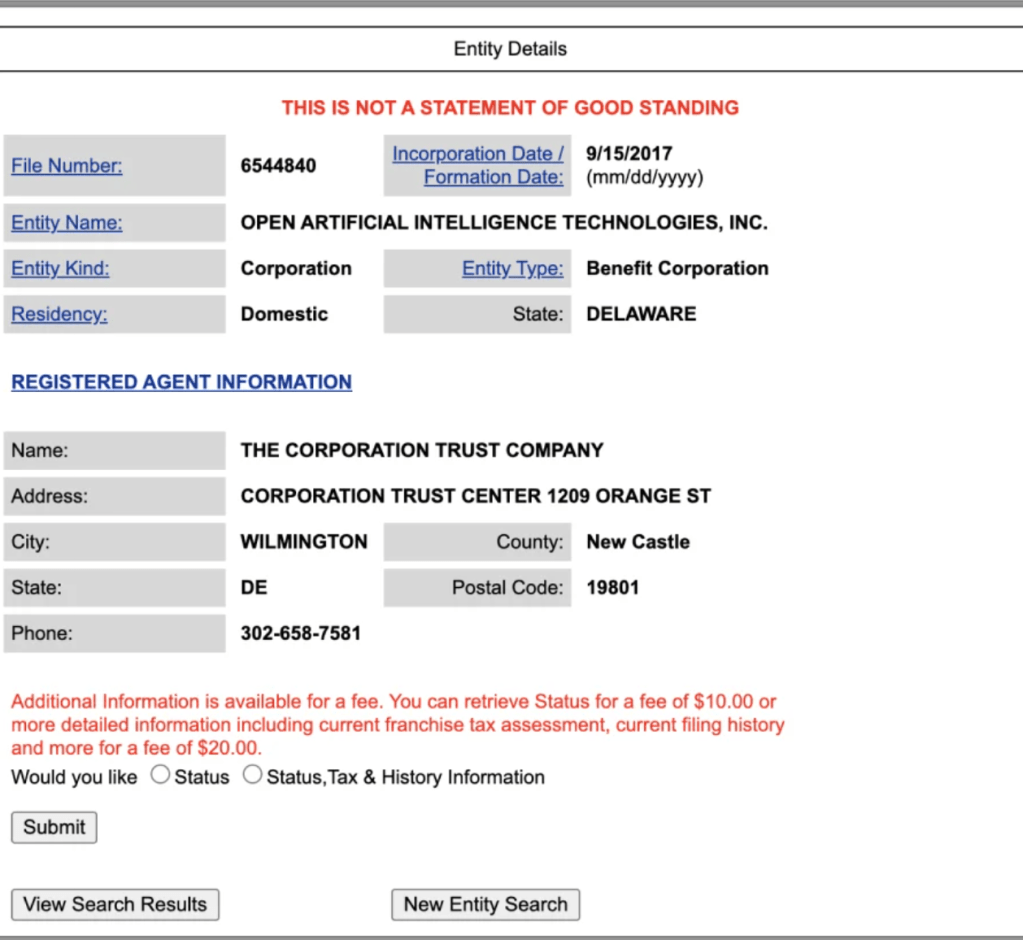
Task: Open the Residency link
Action: [59, 314]
